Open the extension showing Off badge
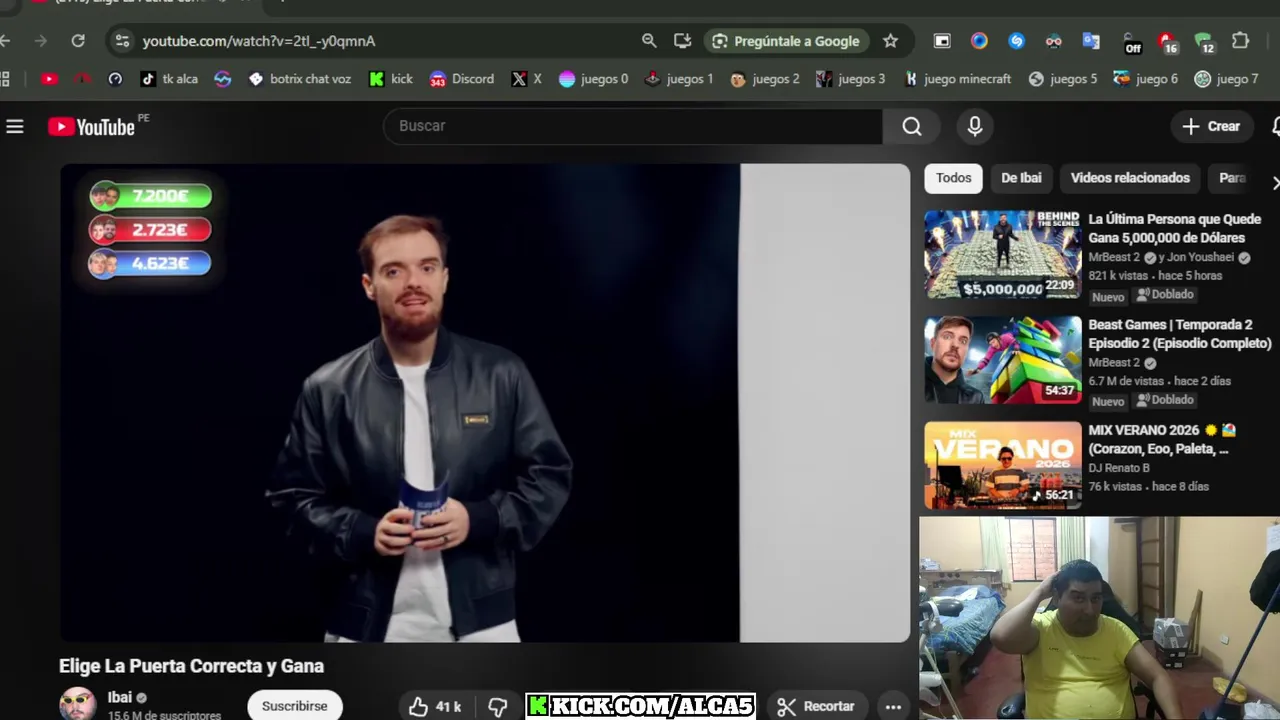The width and height of the screenshot is (1280, 720). 1131,42
